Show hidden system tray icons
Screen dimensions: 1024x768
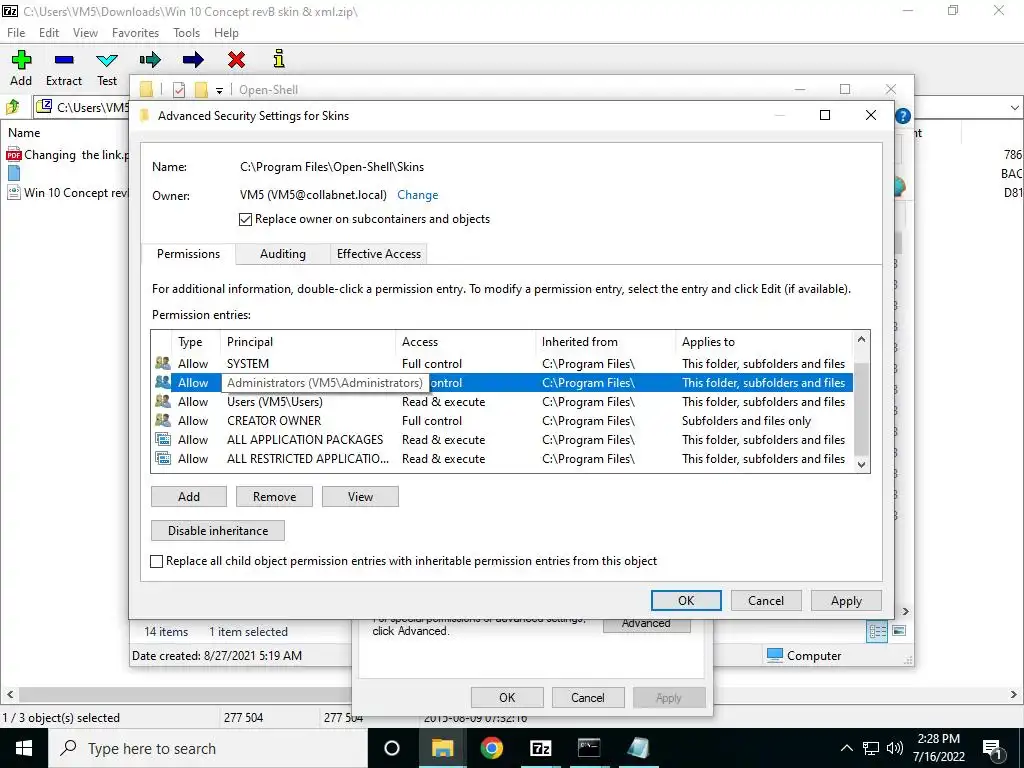pyautogui.click(x=846, y=748)
